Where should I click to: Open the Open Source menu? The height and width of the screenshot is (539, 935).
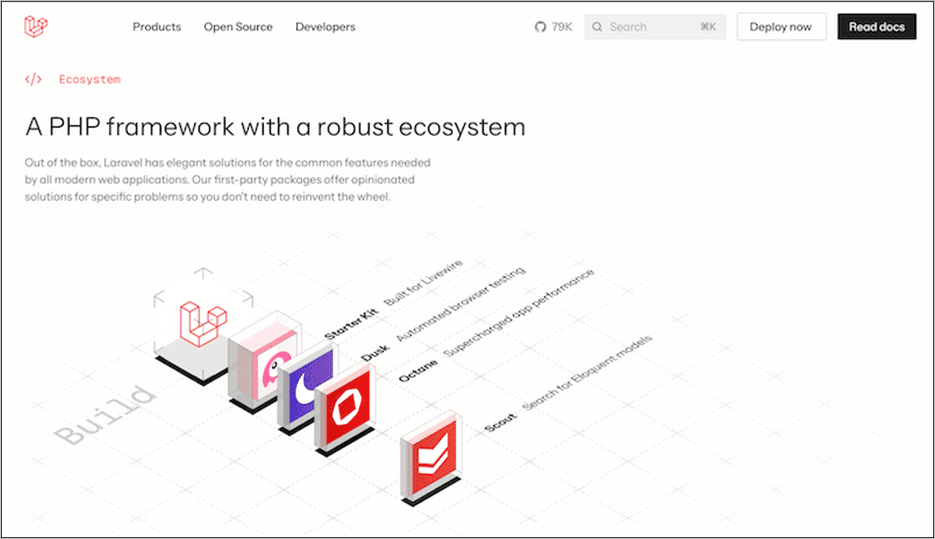[238, 27]
